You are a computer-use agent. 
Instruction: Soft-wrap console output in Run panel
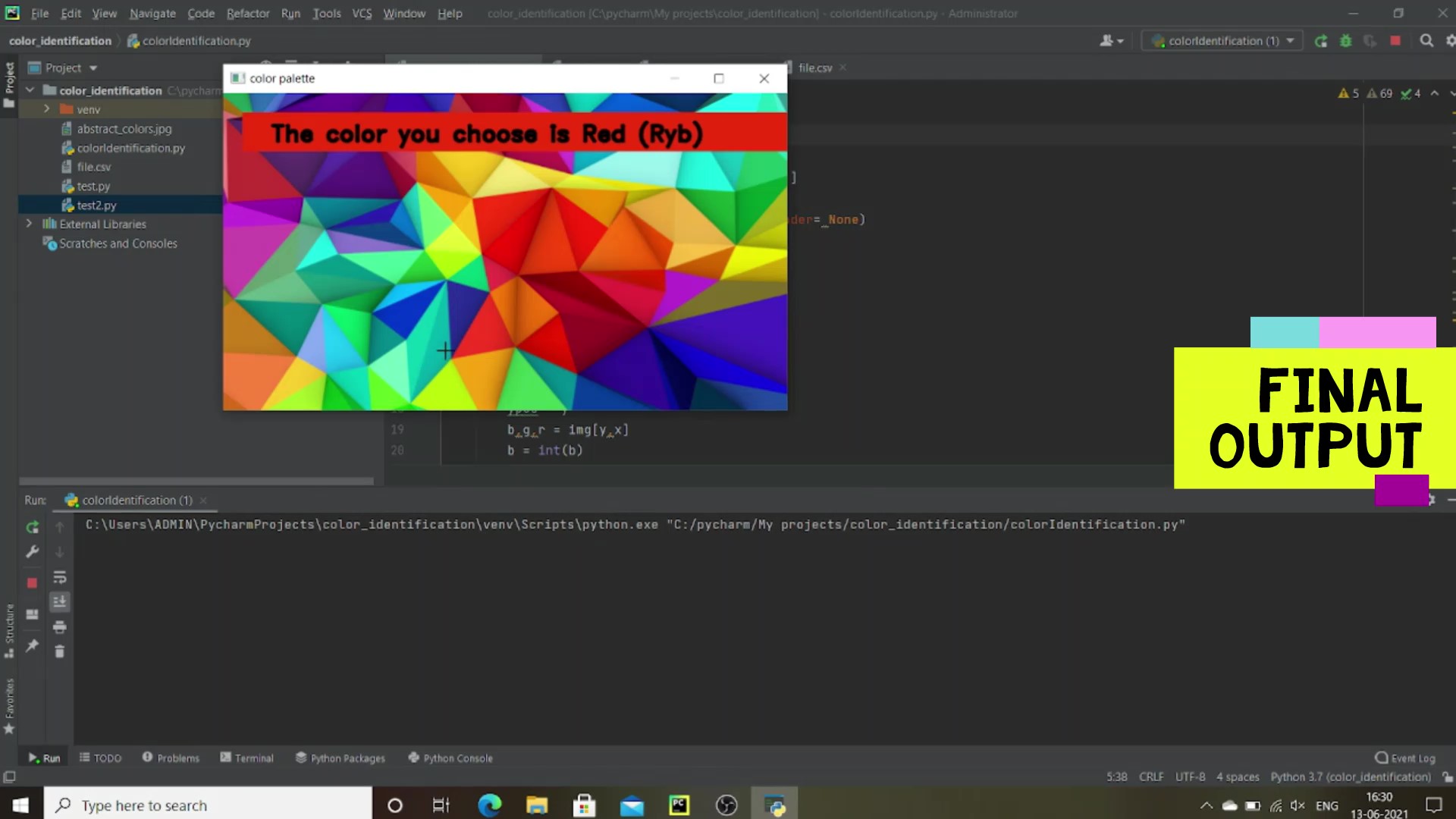(x=60, y=577)
